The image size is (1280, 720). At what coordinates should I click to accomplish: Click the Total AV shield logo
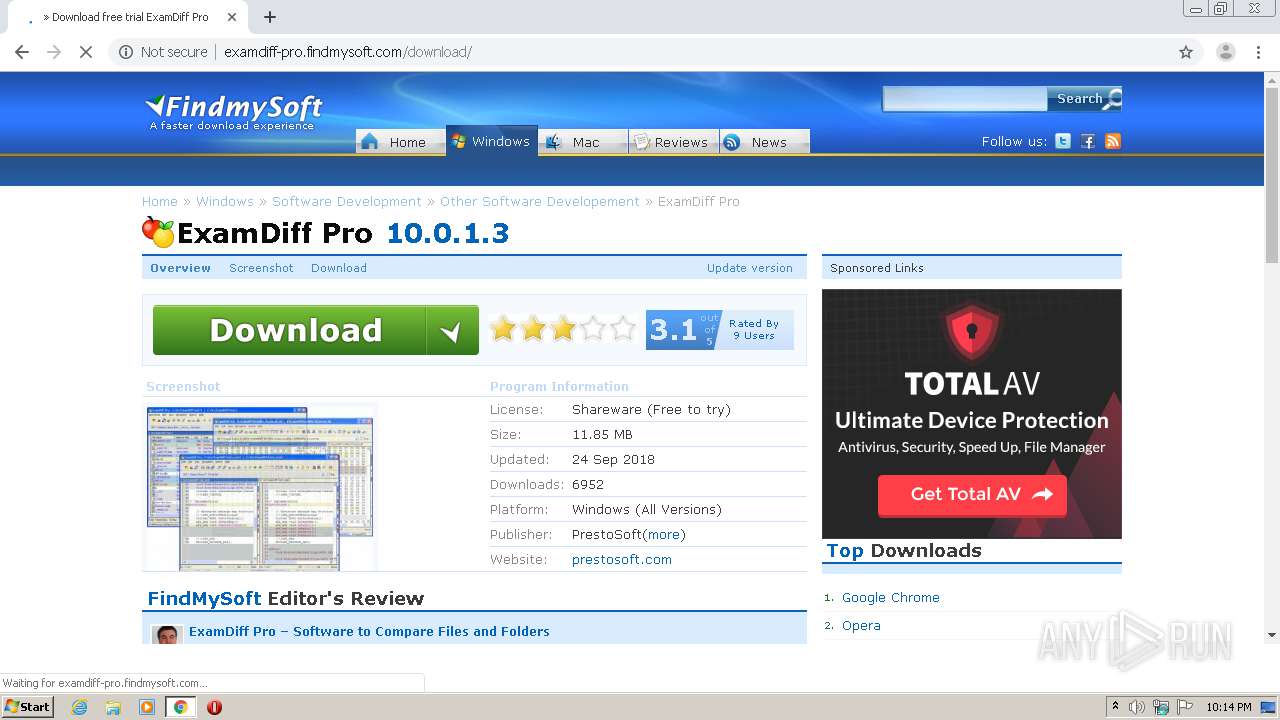pyautogui.click(x=972, y=334)
